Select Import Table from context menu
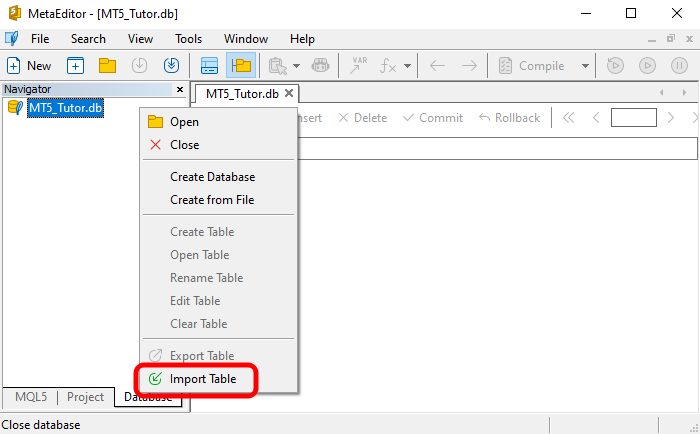 pyautogui.click(x=203, y=379)
